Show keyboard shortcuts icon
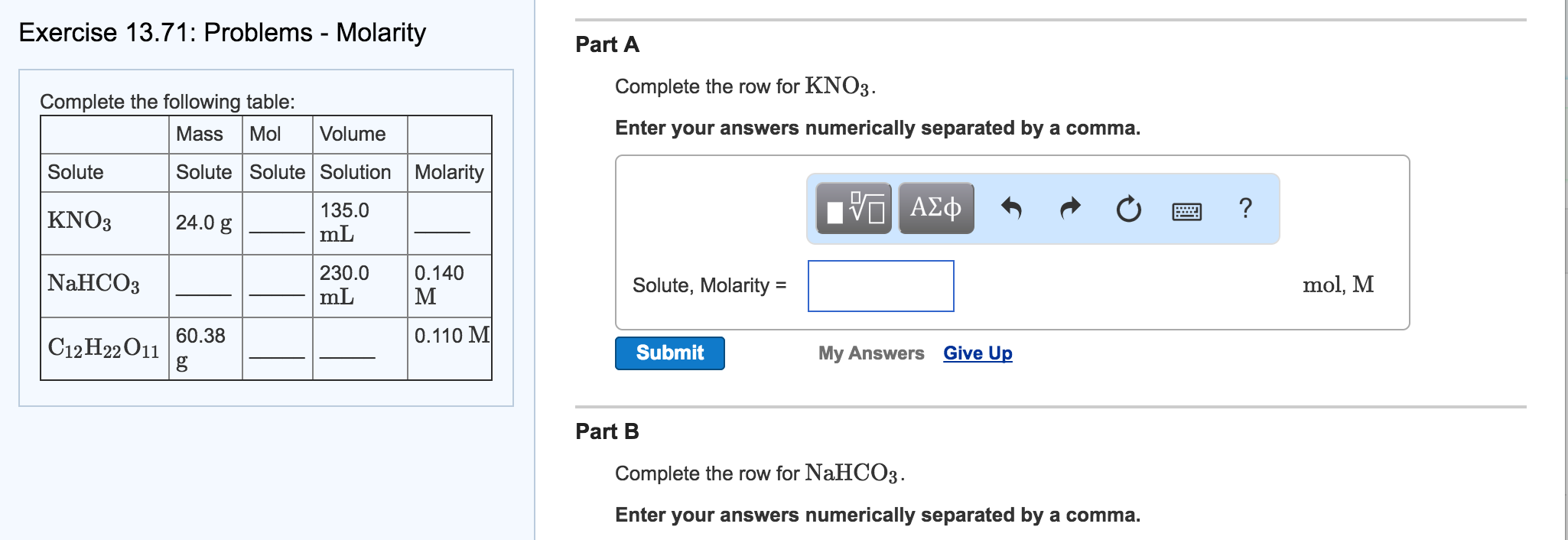1568x540 pixels. [x=1186, y=210]
